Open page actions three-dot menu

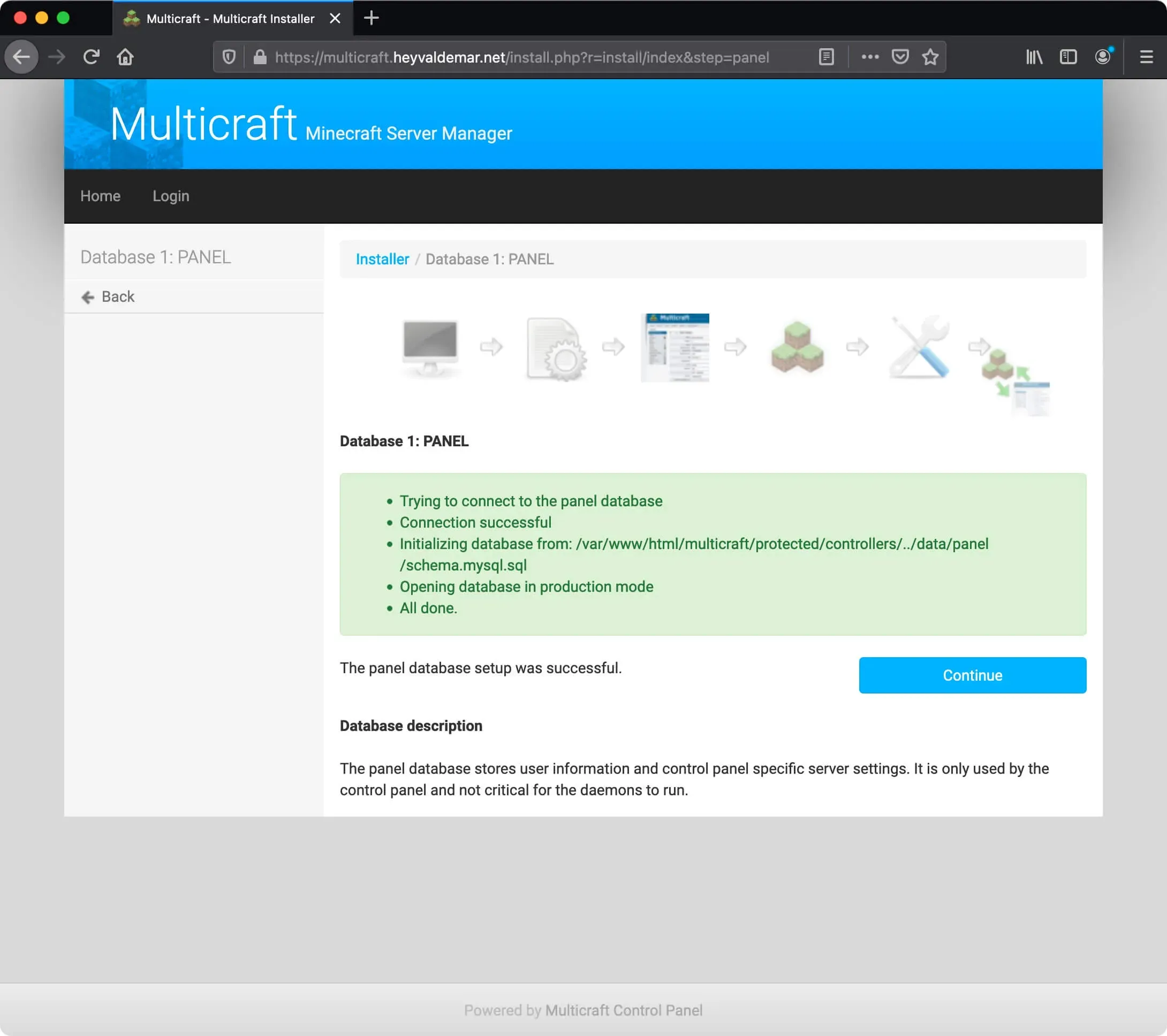(870, 57)
